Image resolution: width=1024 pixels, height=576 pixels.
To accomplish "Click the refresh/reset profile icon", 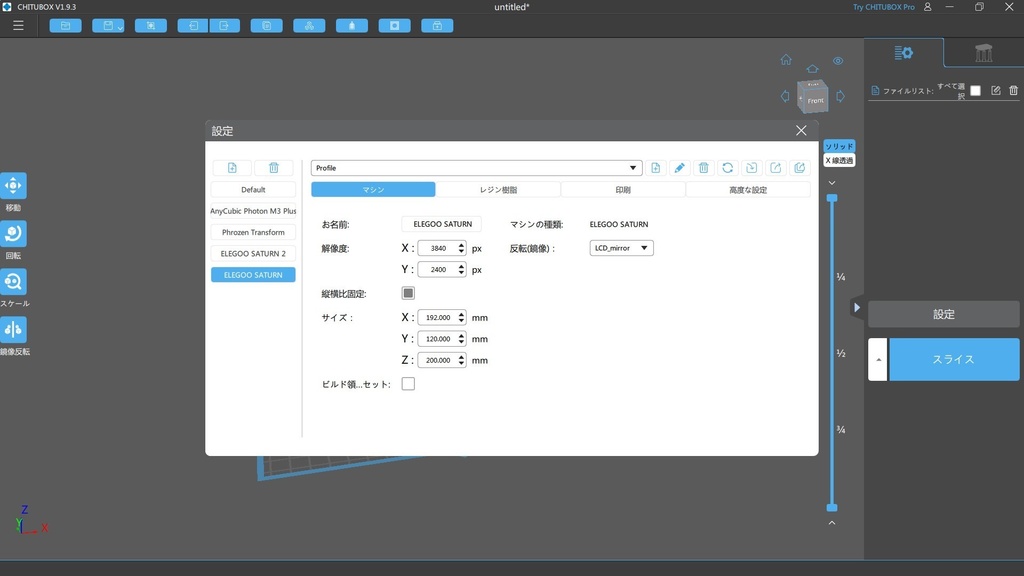I will (728, 168).
